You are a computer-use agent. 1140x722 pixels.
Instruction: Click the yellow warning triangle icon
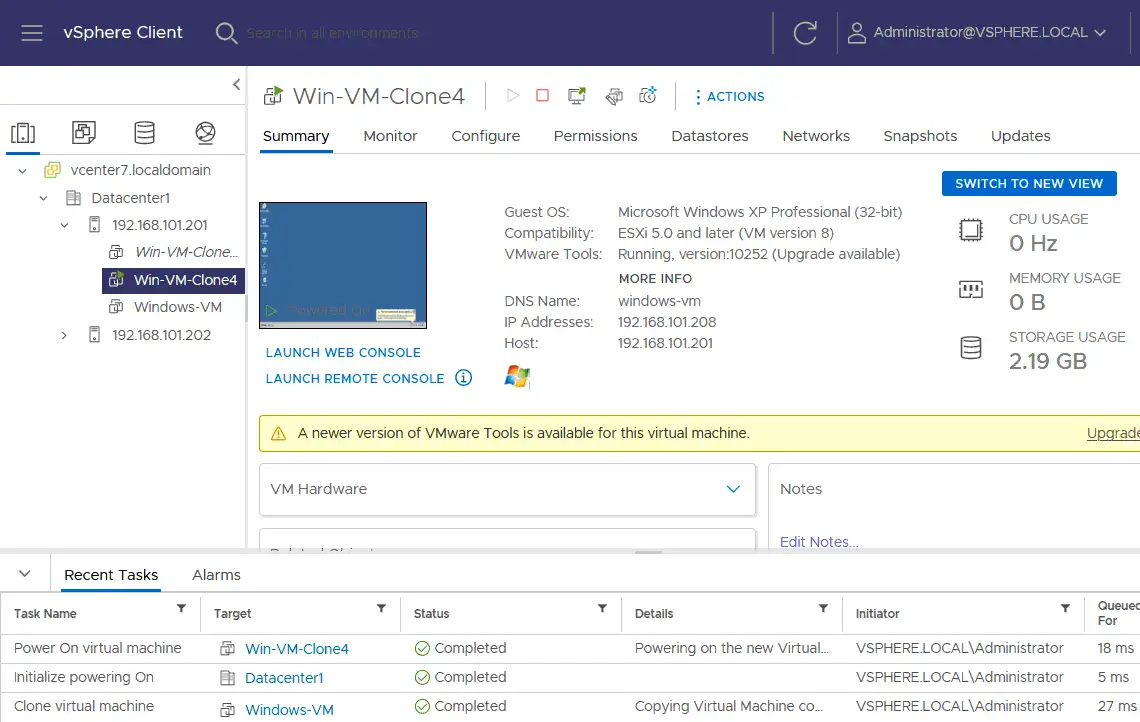coord(278,434)
